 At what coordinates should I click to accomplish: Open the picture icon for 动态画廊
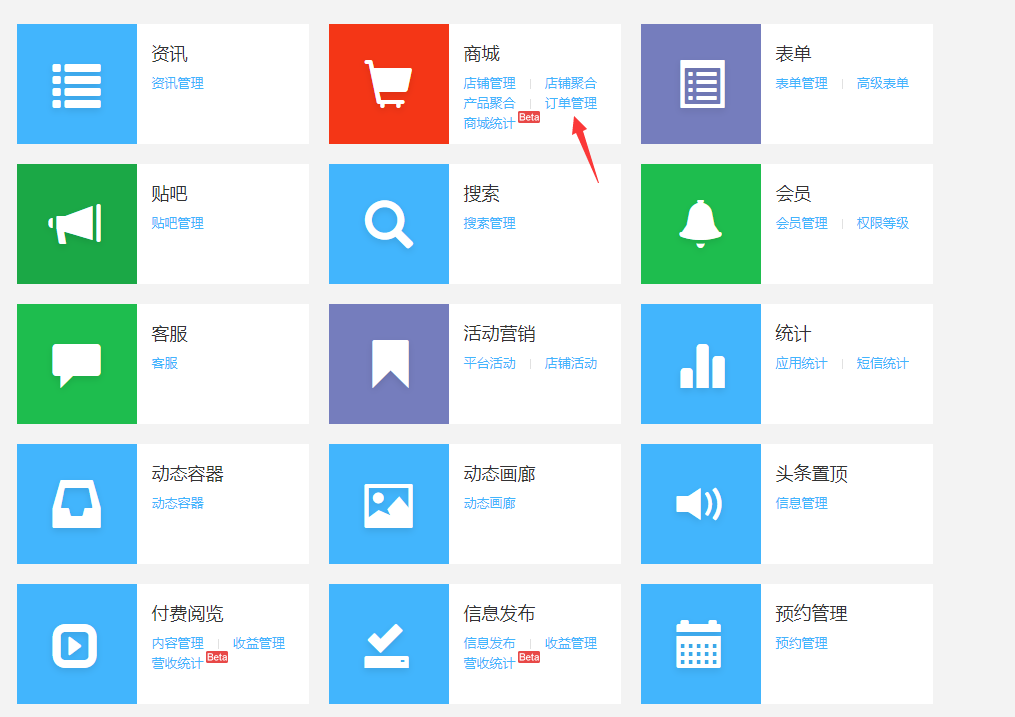pyautogui.click(x=388, y=504)
